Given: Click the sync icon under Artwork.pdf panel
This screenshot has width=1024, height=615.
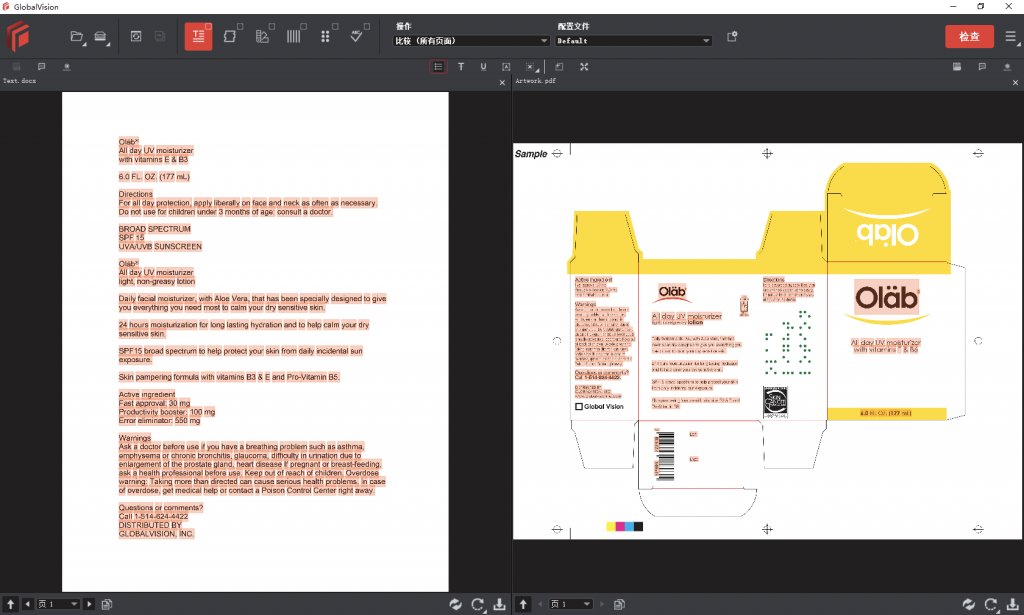Looking at the screenshot, I should coord(968,605).
